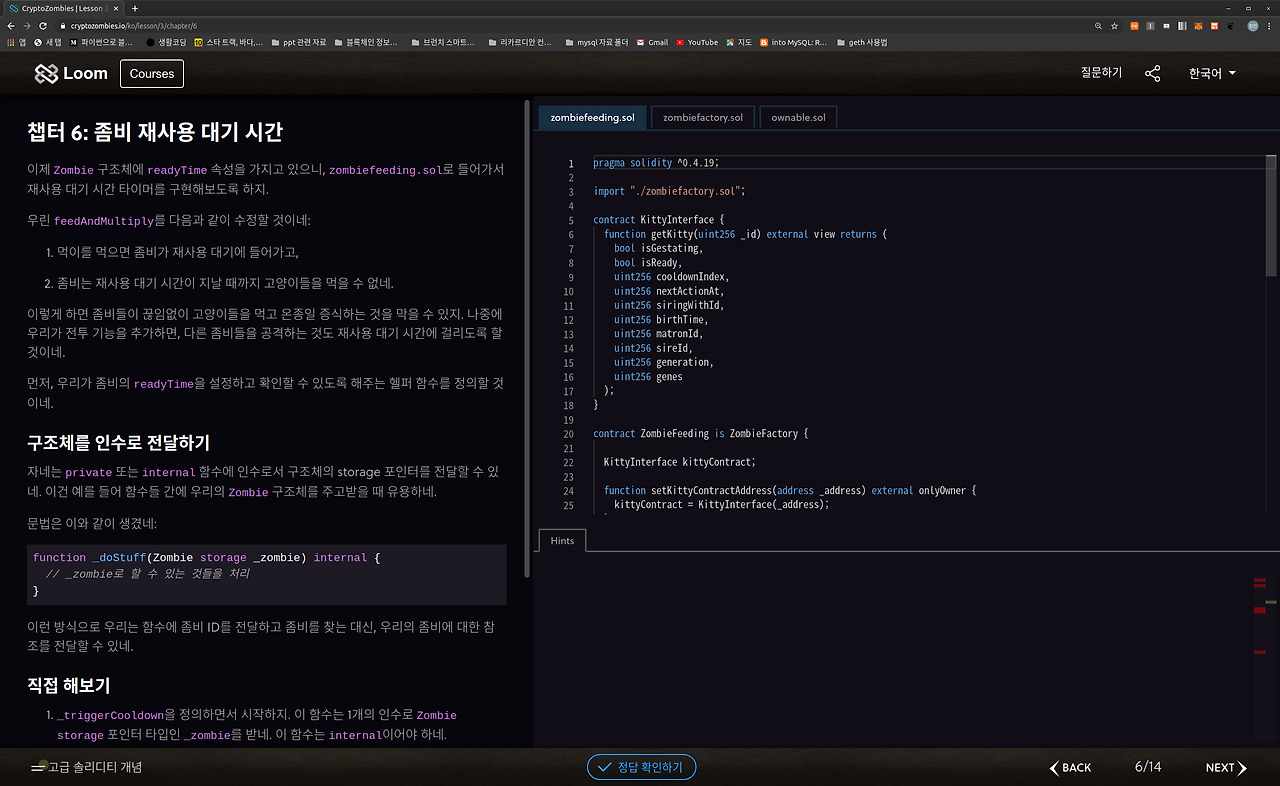Click the 직접 해보기 heading
The width and height of the screenshot is (1280, 786).
point(68,685)
